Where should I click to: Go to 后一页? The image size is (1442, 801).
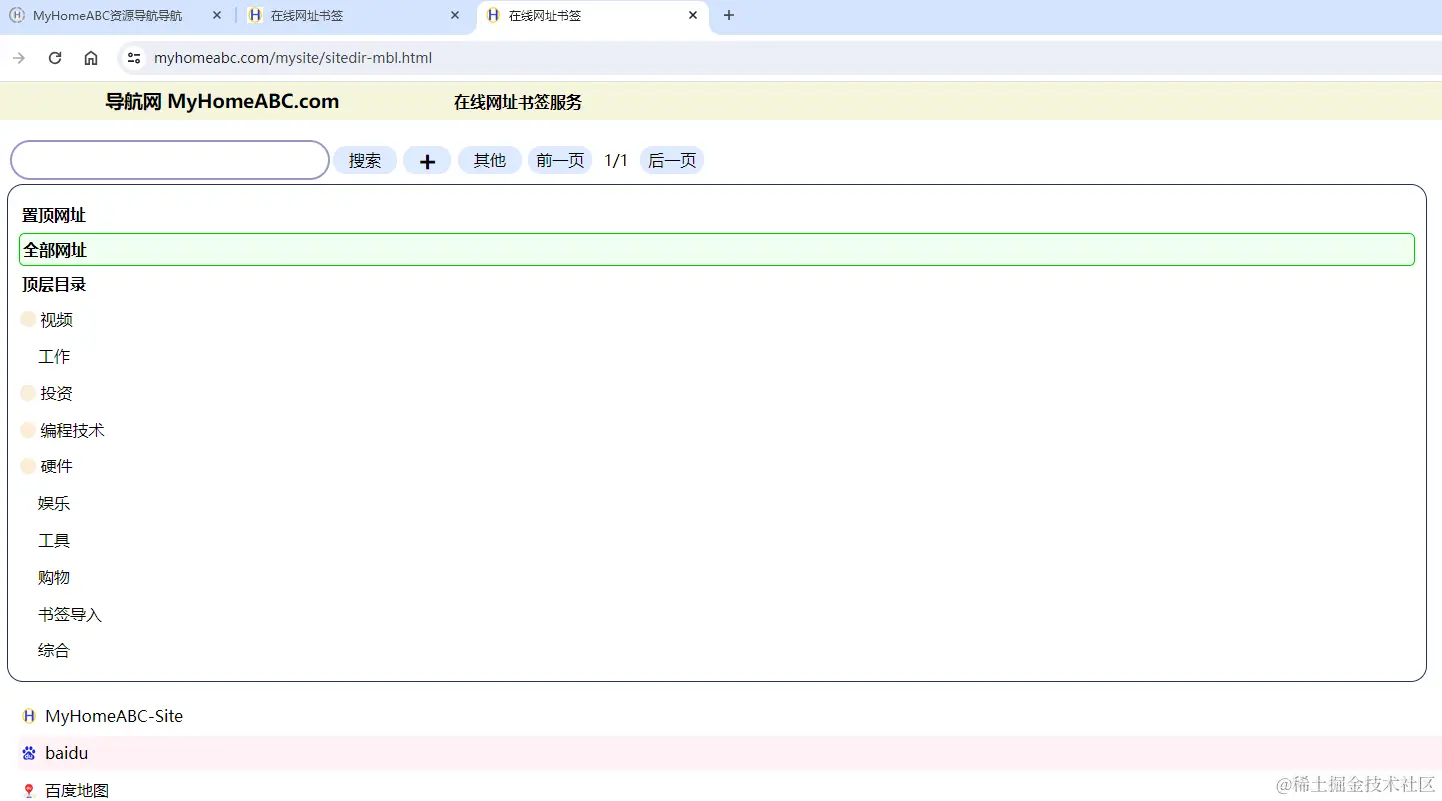[x=672, y=160]
